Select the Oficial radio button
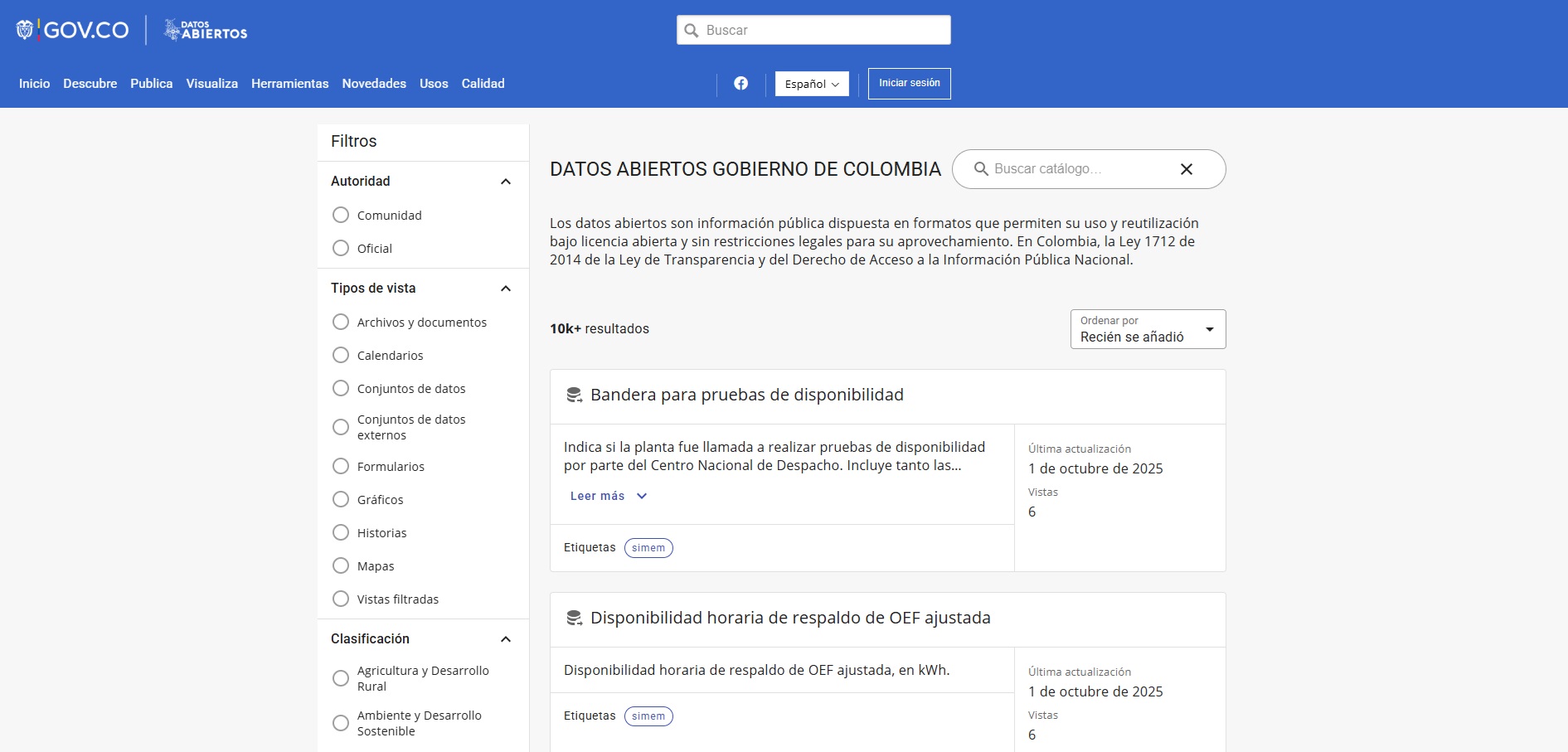1568x752 pixels. (341, 249)
